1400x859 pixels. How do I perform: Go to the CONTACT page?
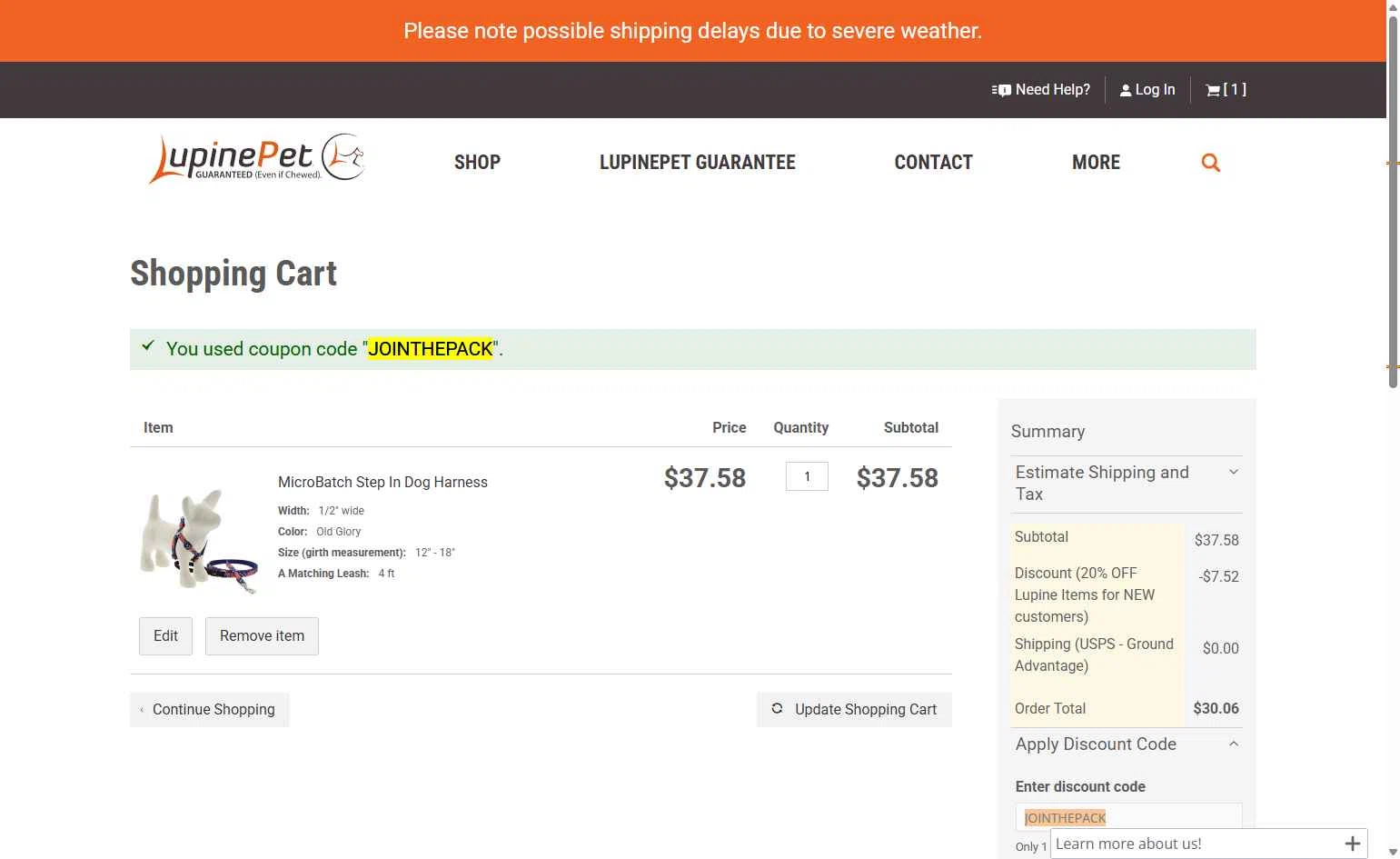pyautogui.click(x=933, y=163)
